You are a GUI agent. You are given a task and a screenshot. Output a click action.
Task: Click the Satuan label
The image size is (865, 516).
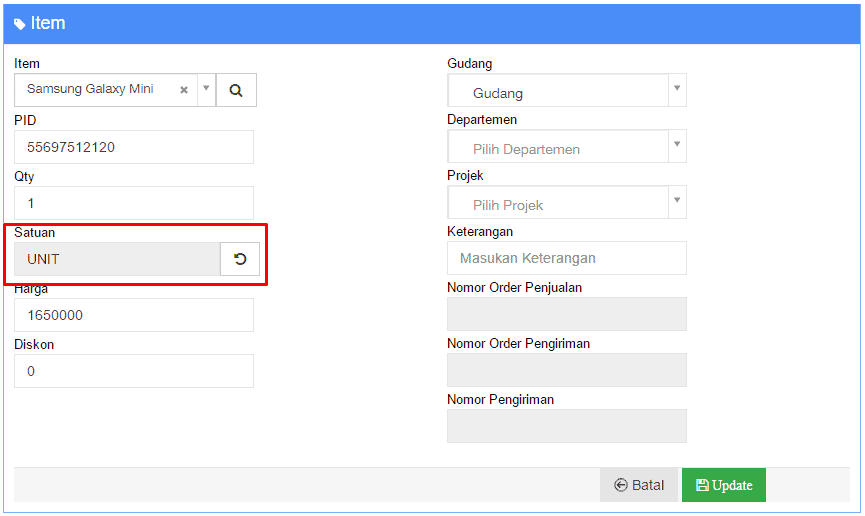pos(34,232)
